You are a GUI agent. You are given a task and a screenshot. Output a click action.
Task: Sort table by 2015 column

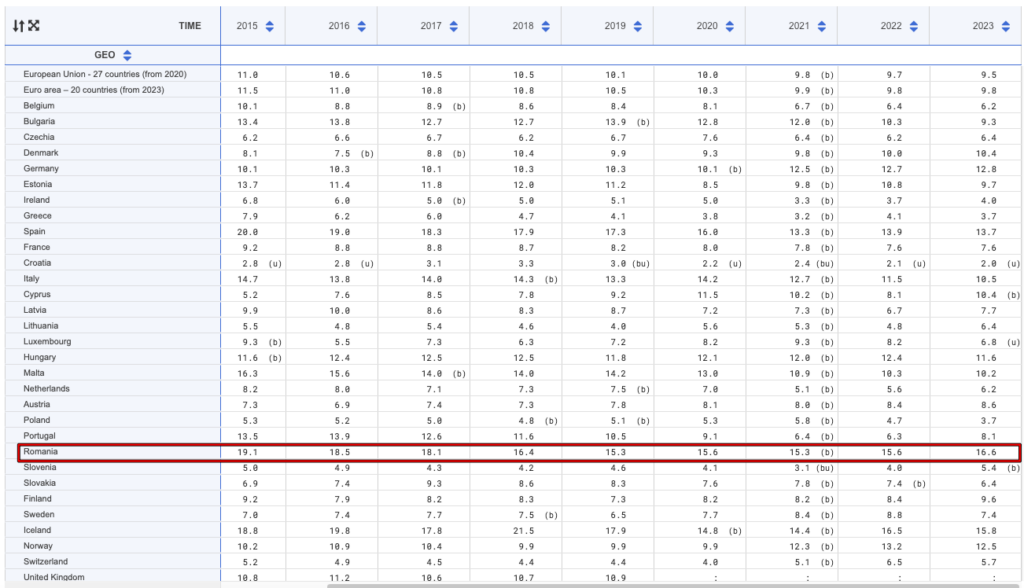[x=269, y=26]
